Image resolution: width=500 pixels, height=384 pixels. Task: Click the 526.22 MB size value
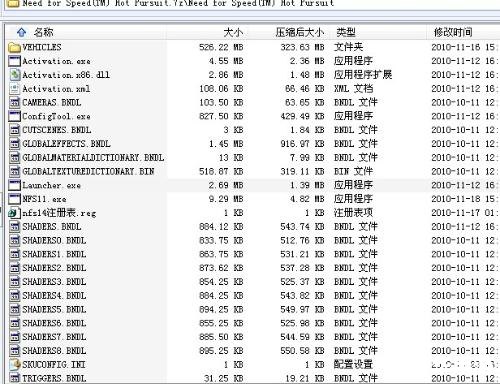point(221,47)
